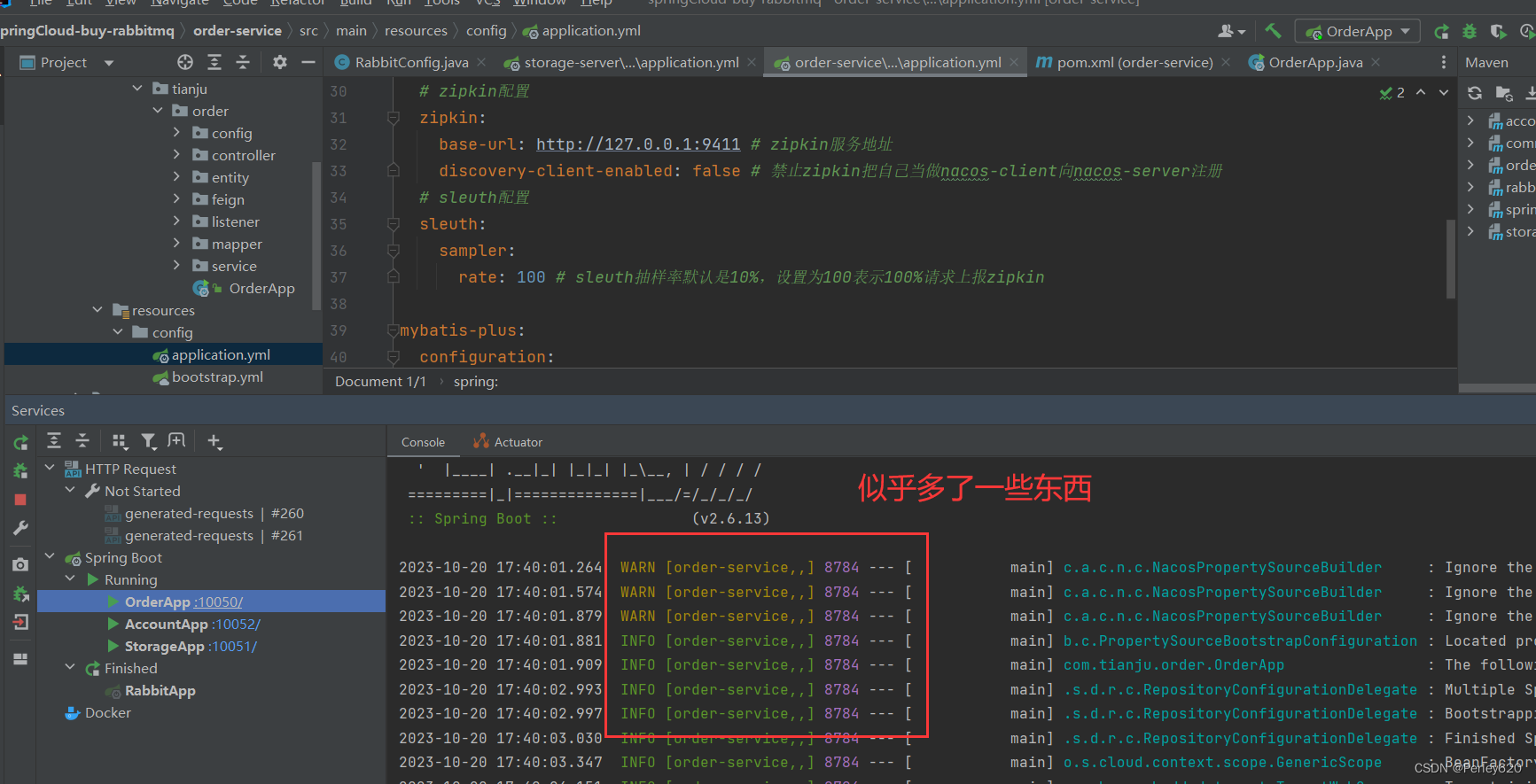Select RabbitApp in Finished services
Image resolution: width=1536 pixels, height=784 pixels.
pos(160,691)
